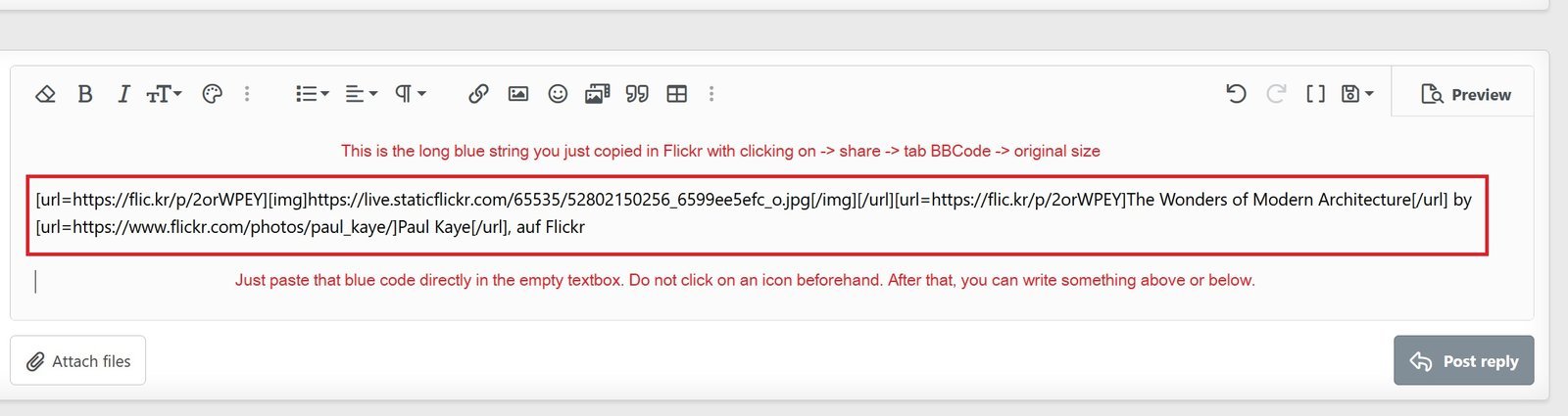Click the undo arrow icon
This screenshot has width=1568, height=416.
tap(1236, 94)
